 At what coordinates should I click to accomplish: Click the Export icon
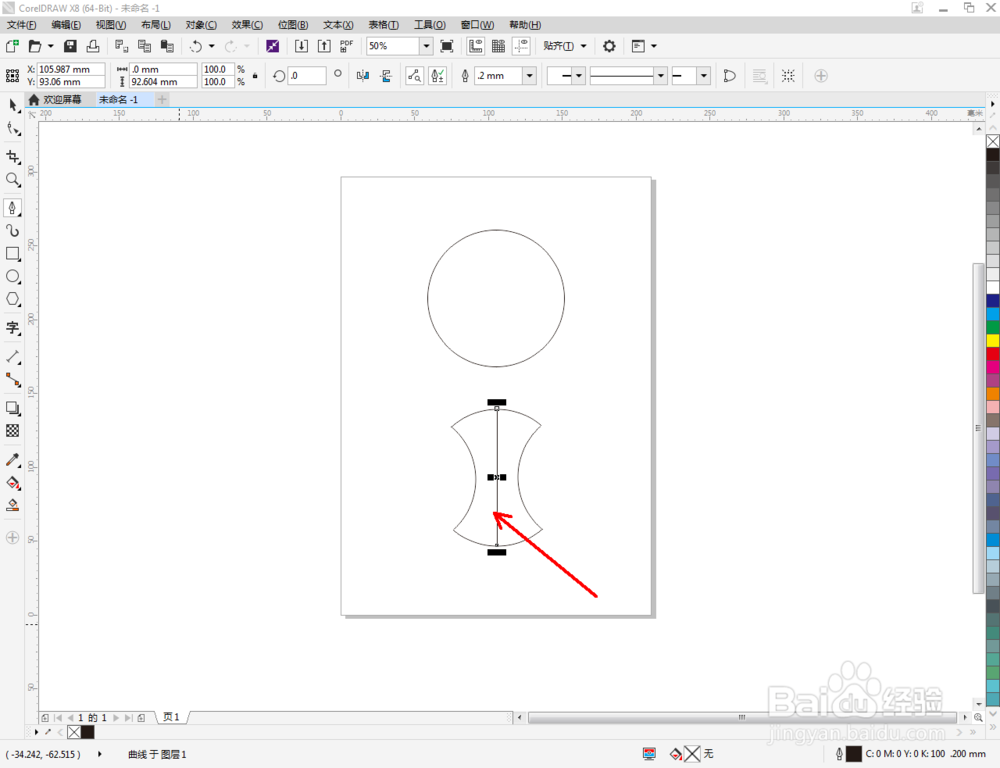click(x=324, y=46)
